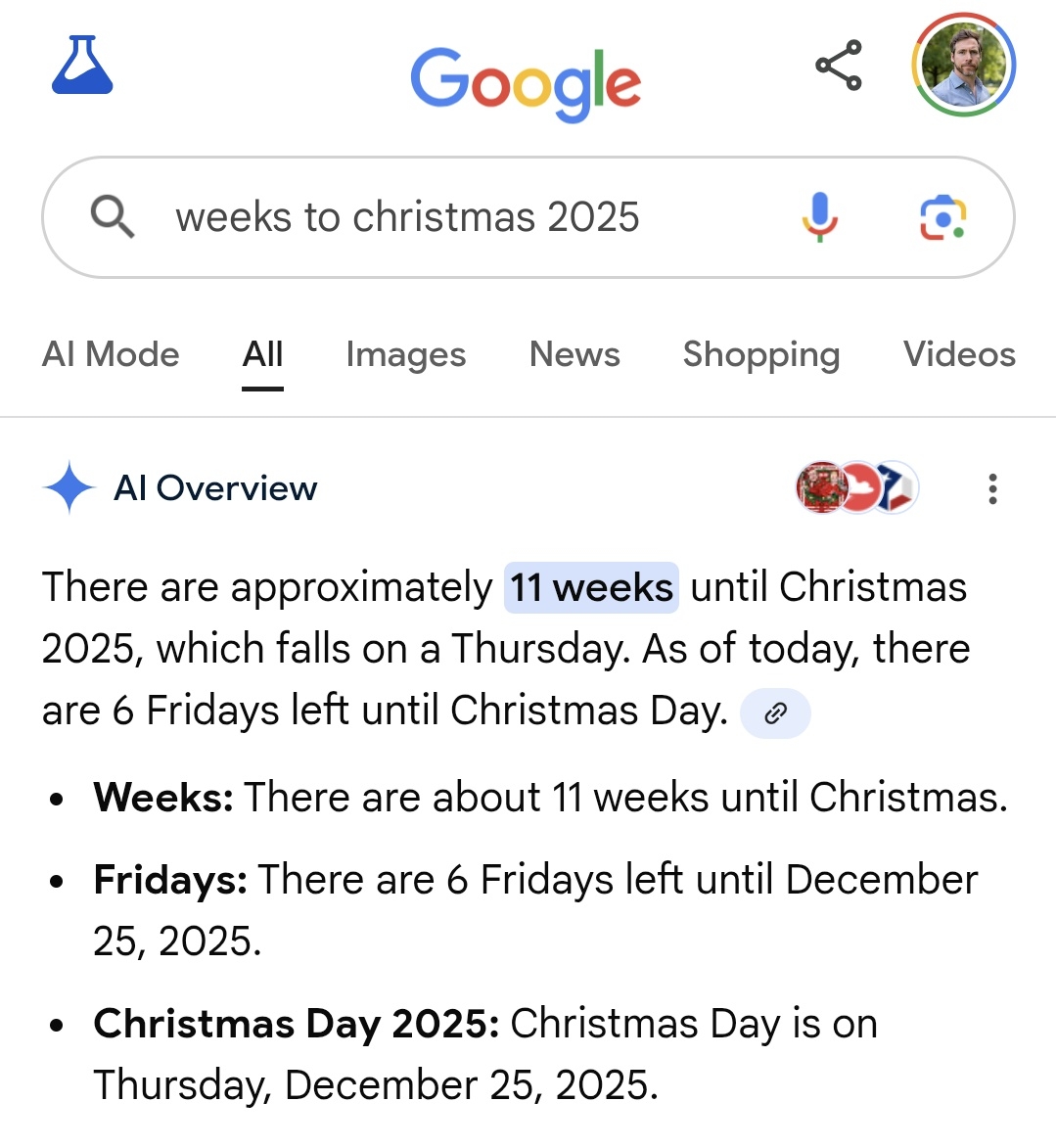The height and width of the screenshot is (1148, 1056).
Task: Tap the magnifying glass search icon
Action: 113,216
